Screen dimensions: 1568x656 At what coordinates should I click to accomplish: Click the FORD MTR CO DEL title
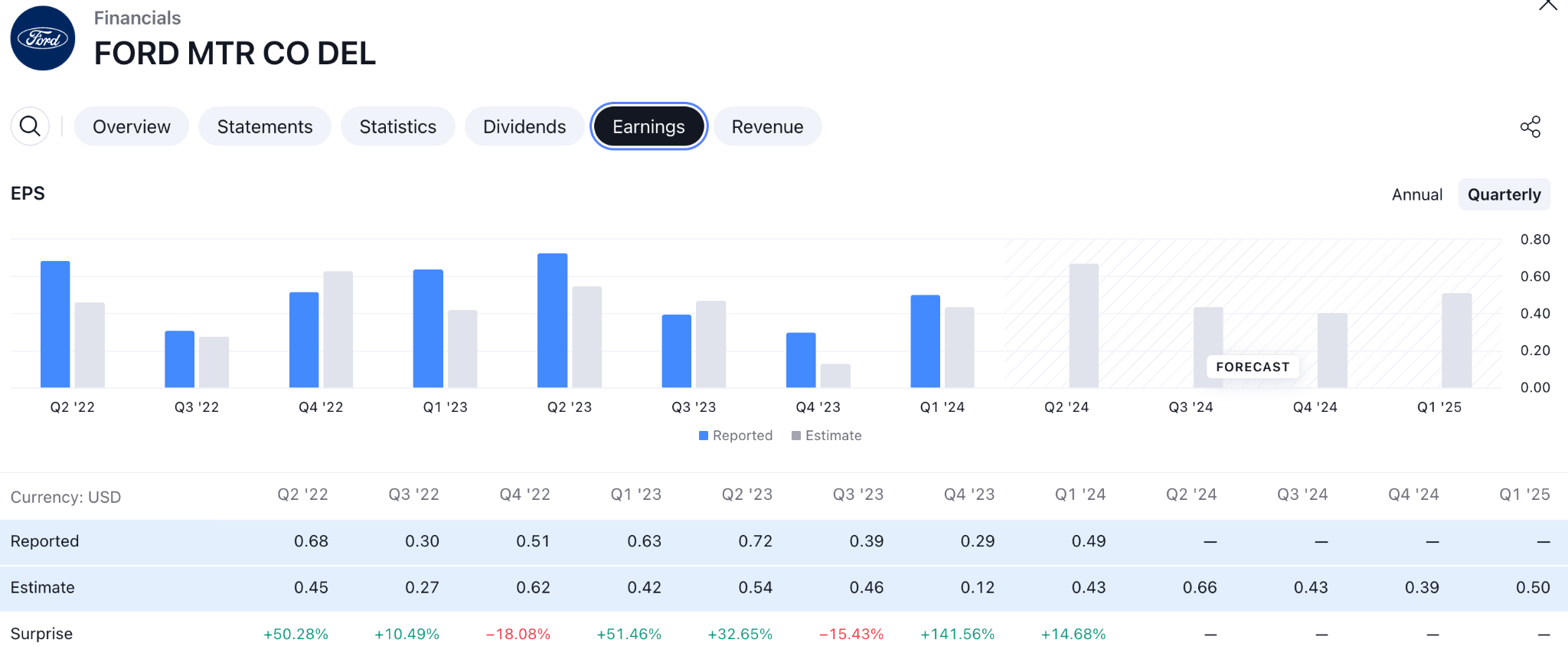pos(235,54)
